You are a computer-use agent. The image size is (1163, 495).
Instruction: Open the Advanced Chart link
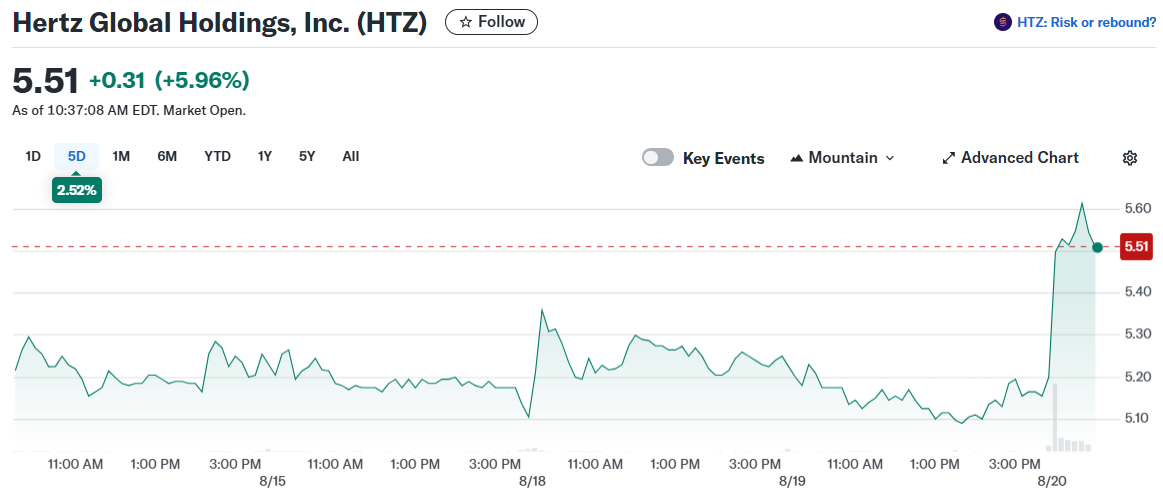pyautogui.click(x=1010, y=158)
